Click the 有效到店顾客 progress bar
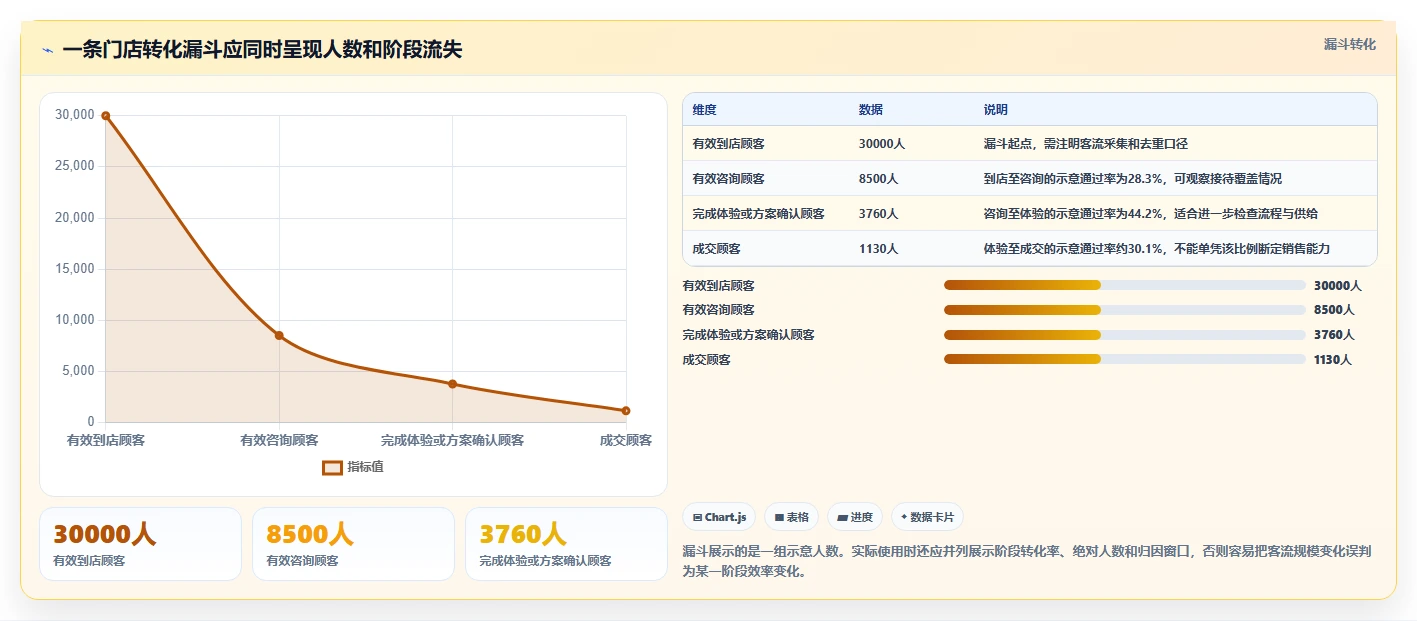 (1125, 285)
